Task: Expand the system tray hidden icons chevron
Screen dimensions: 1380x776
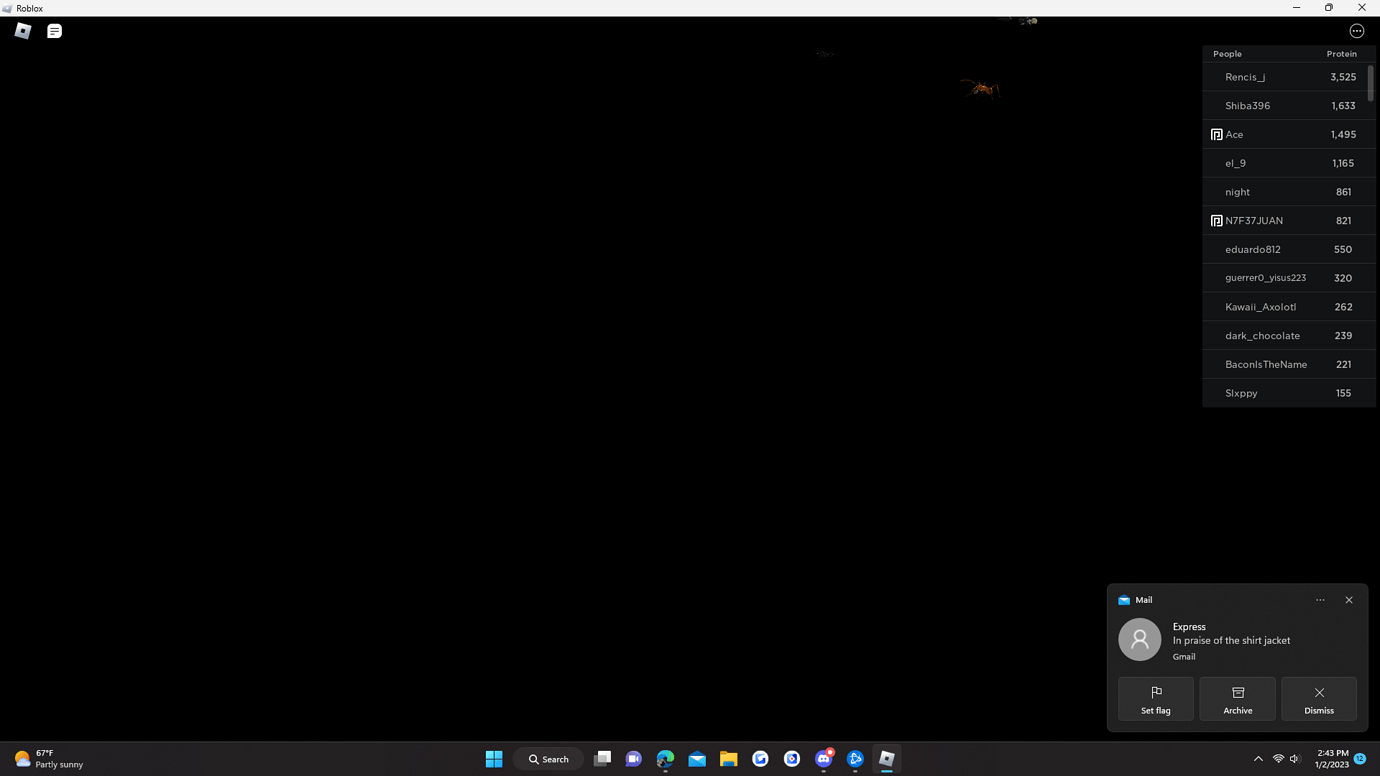Action: (x=1258, y=759)
